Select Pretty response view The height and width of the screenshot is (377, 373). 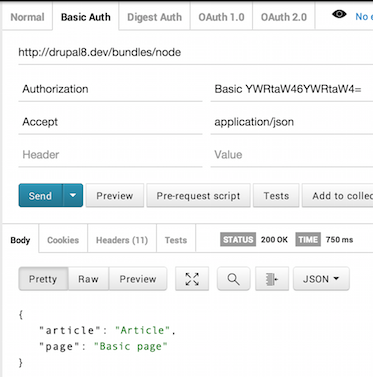coord(43,279)
